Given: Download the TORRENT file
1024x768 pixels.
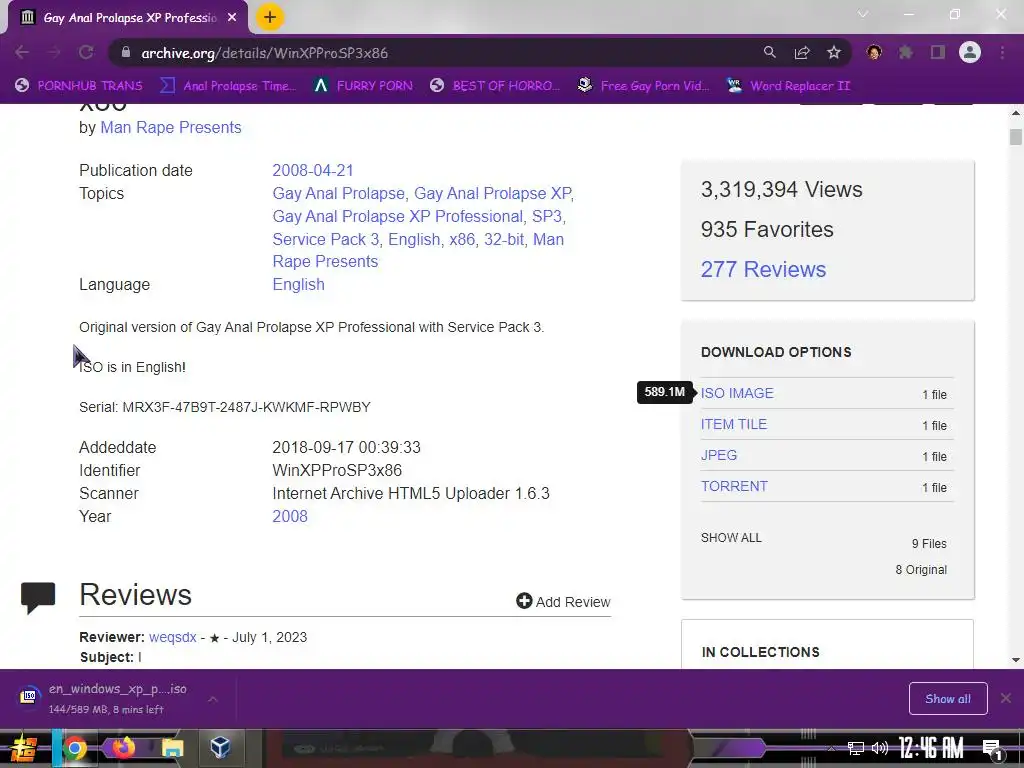Looking at the screenshot, I should (x=734, y=486).
